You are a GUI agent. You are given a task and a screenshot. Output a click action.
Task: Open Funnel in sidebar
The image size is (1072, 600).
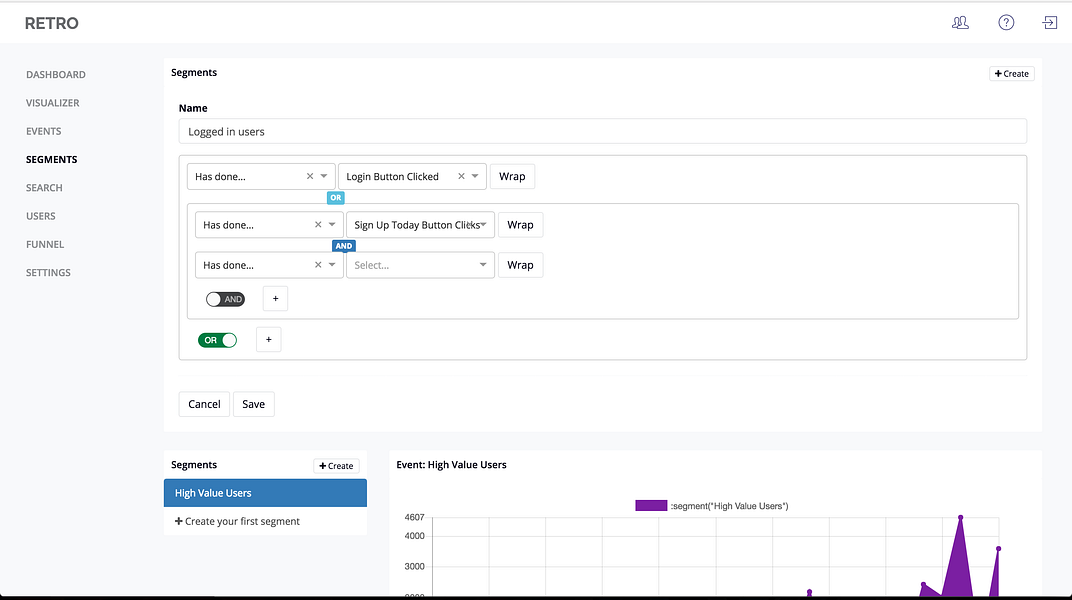45,244
